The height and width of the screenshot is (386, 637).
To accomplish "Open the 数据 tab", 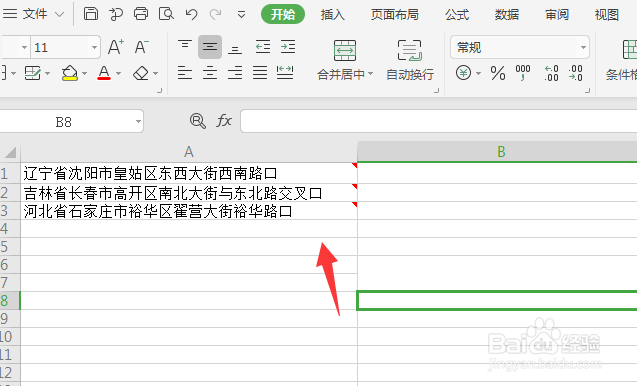I will 507,15.
